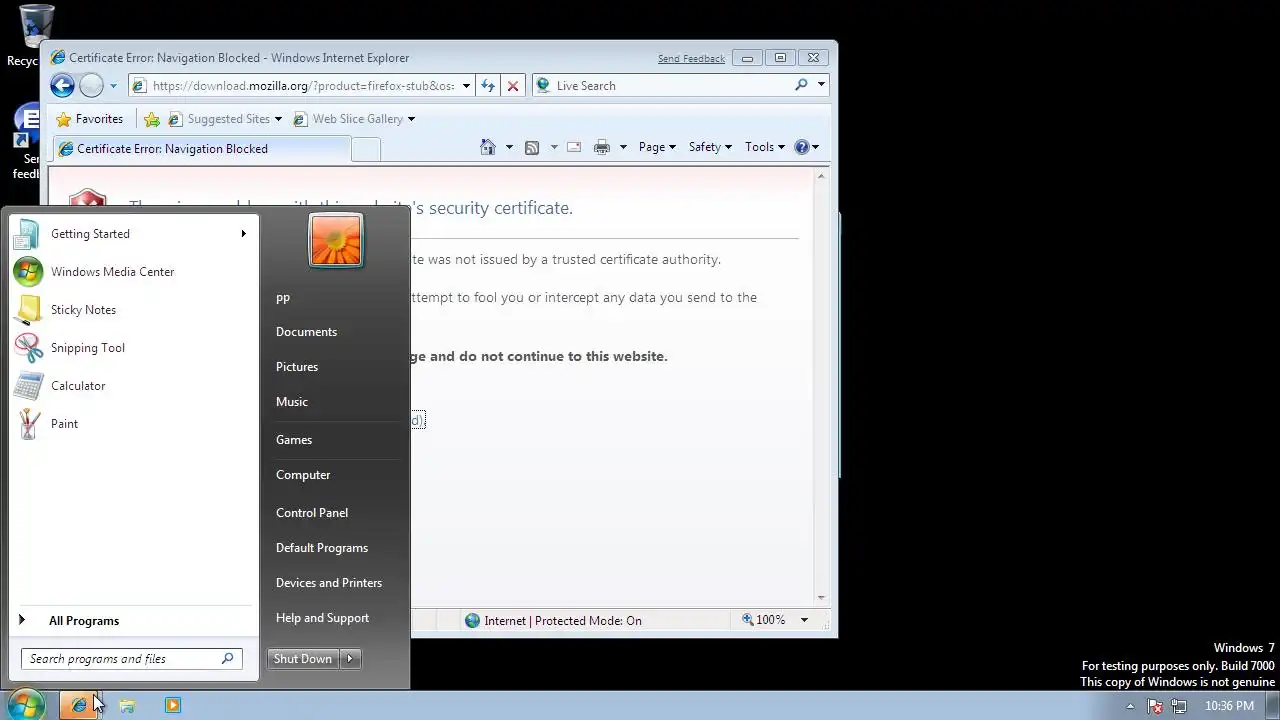Click the Print icon
Screen dimensions: 1280x720
click(x=602, y=147)
